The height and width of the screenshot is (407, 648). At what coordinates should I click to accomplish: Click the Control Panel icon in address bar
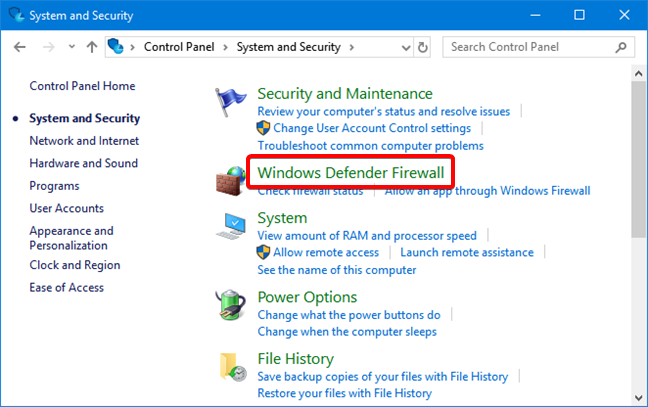click(116, 47)
